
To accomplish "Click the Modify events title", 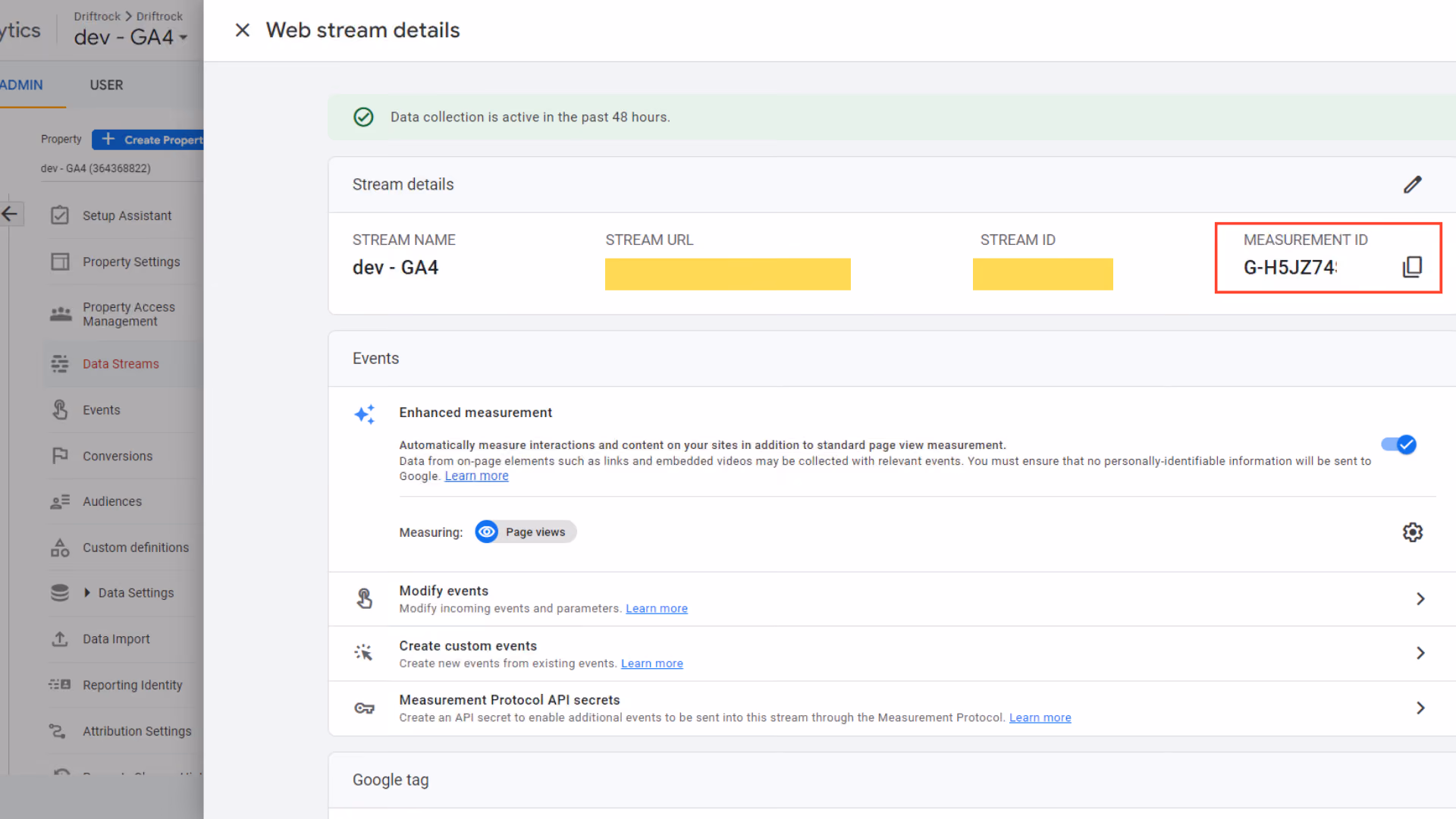I will [x=444, y=591].
